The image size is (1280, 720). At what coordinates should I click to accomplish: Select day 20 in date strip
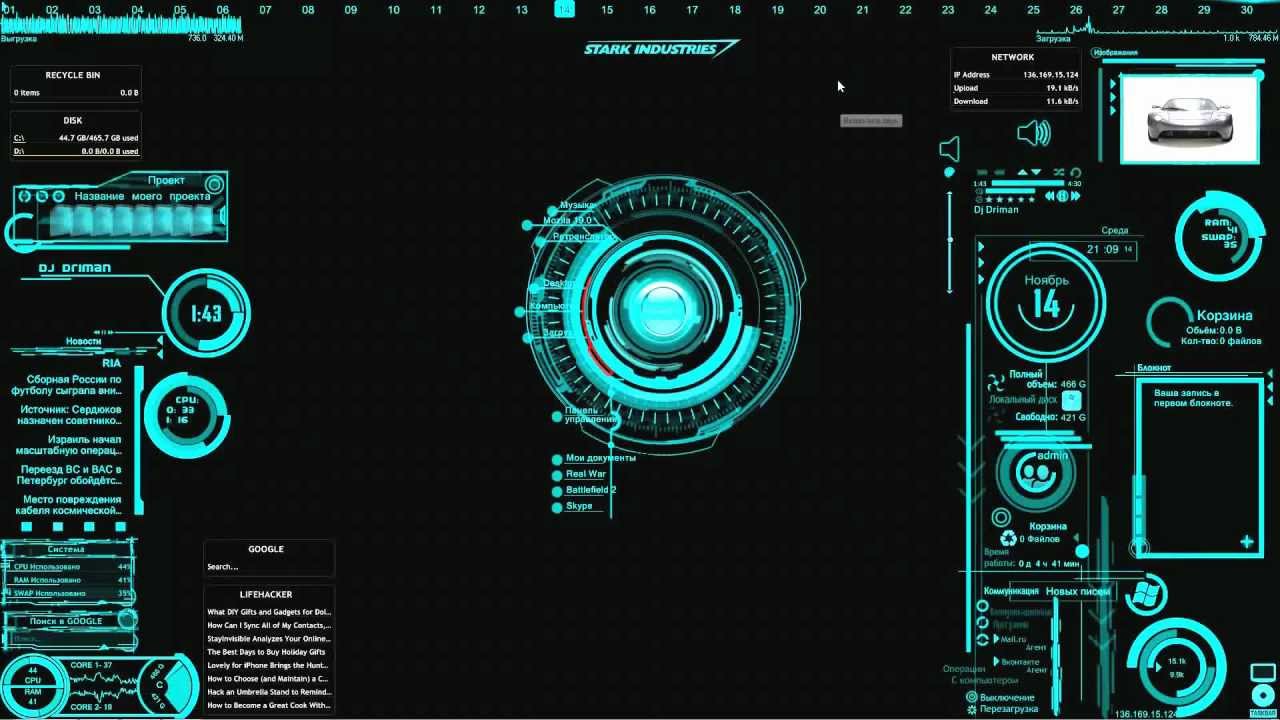coord(820,10)
